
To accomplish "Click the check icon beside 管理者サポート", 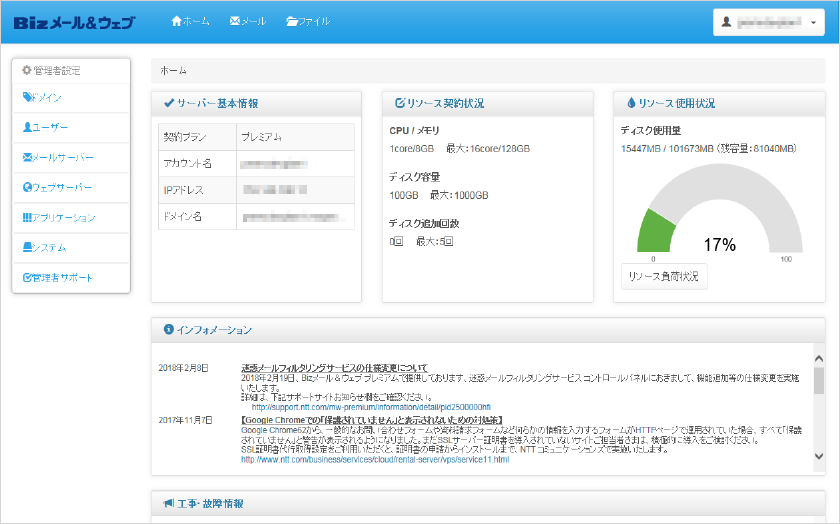I will (x=27, y=278).
